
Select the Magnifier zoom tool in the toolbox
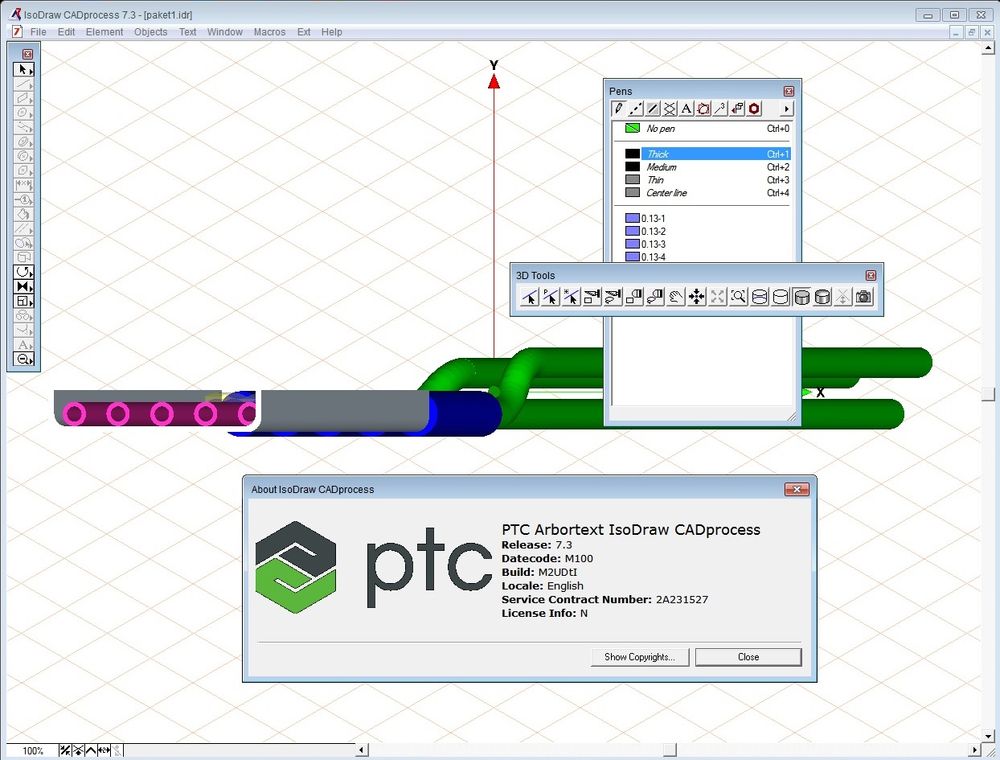click(23, 360)
